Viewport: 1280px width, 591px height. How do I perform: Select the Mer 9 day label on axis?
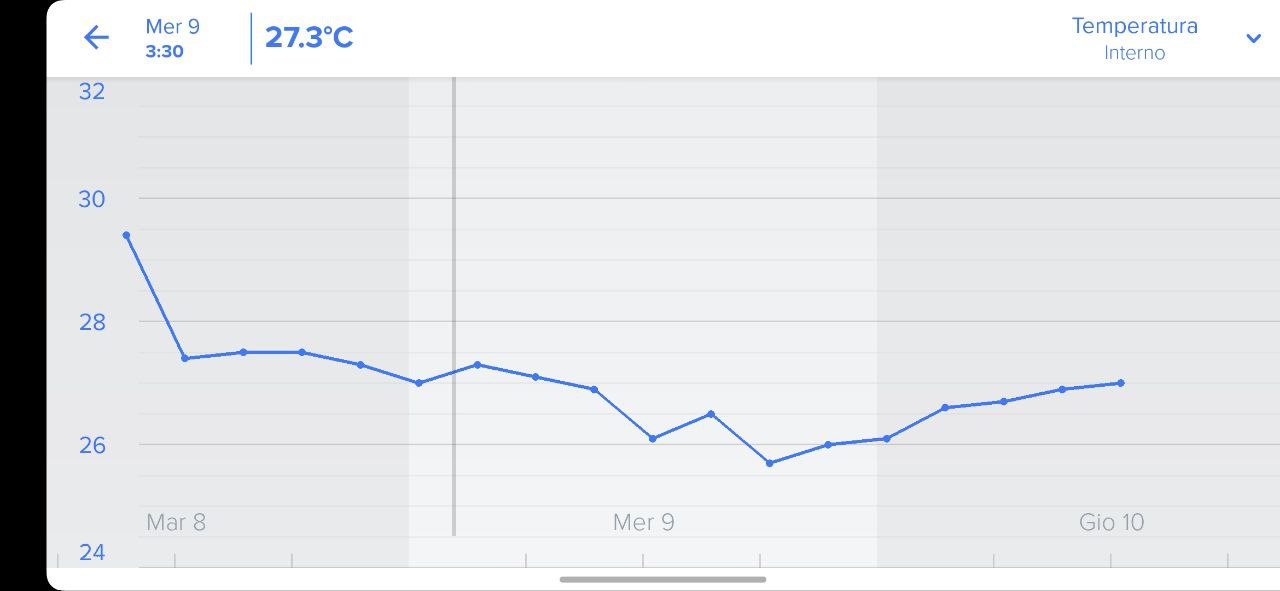coord(643,522)
